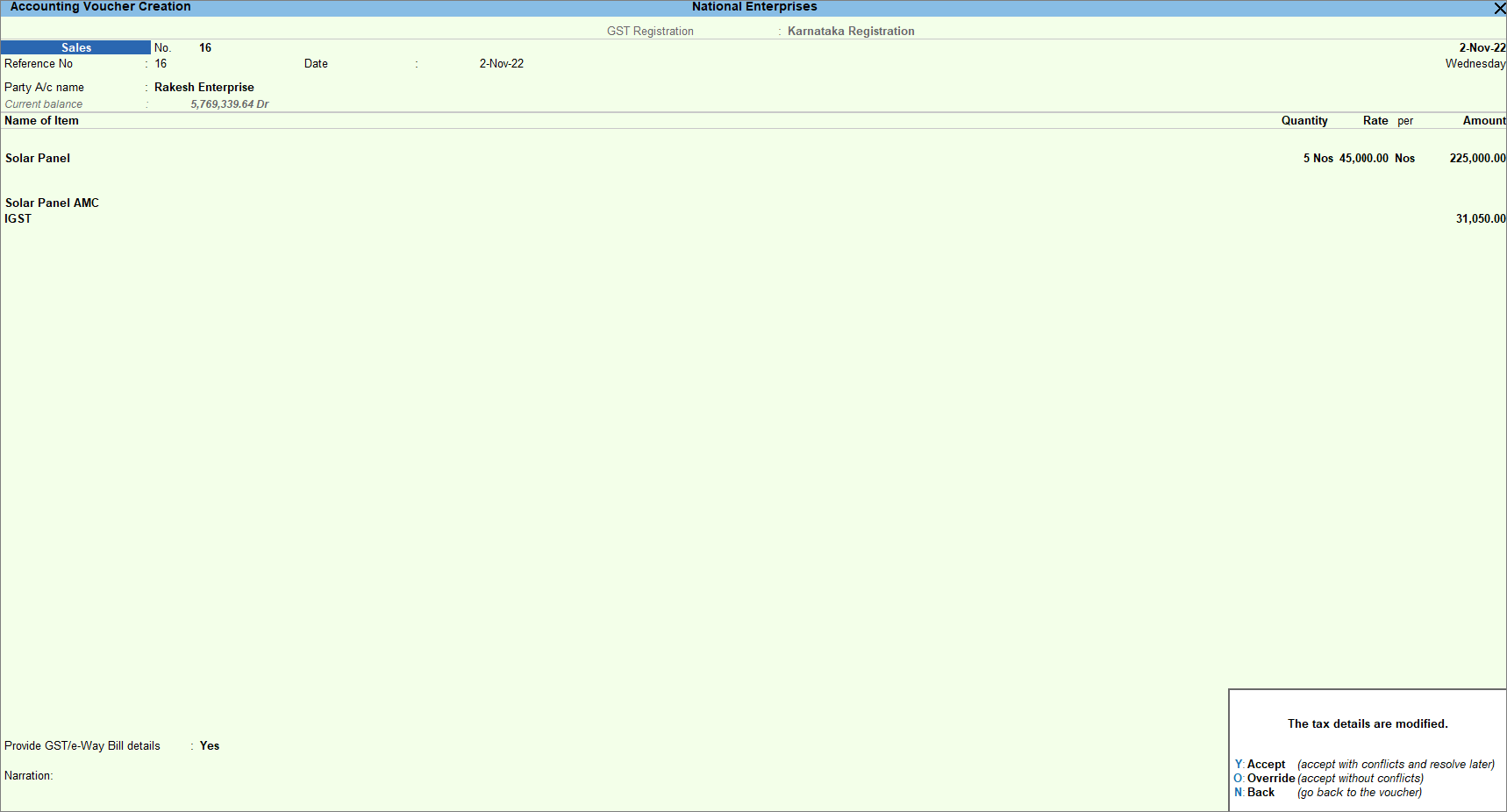Click the Party A/c name label

point(44,88)
